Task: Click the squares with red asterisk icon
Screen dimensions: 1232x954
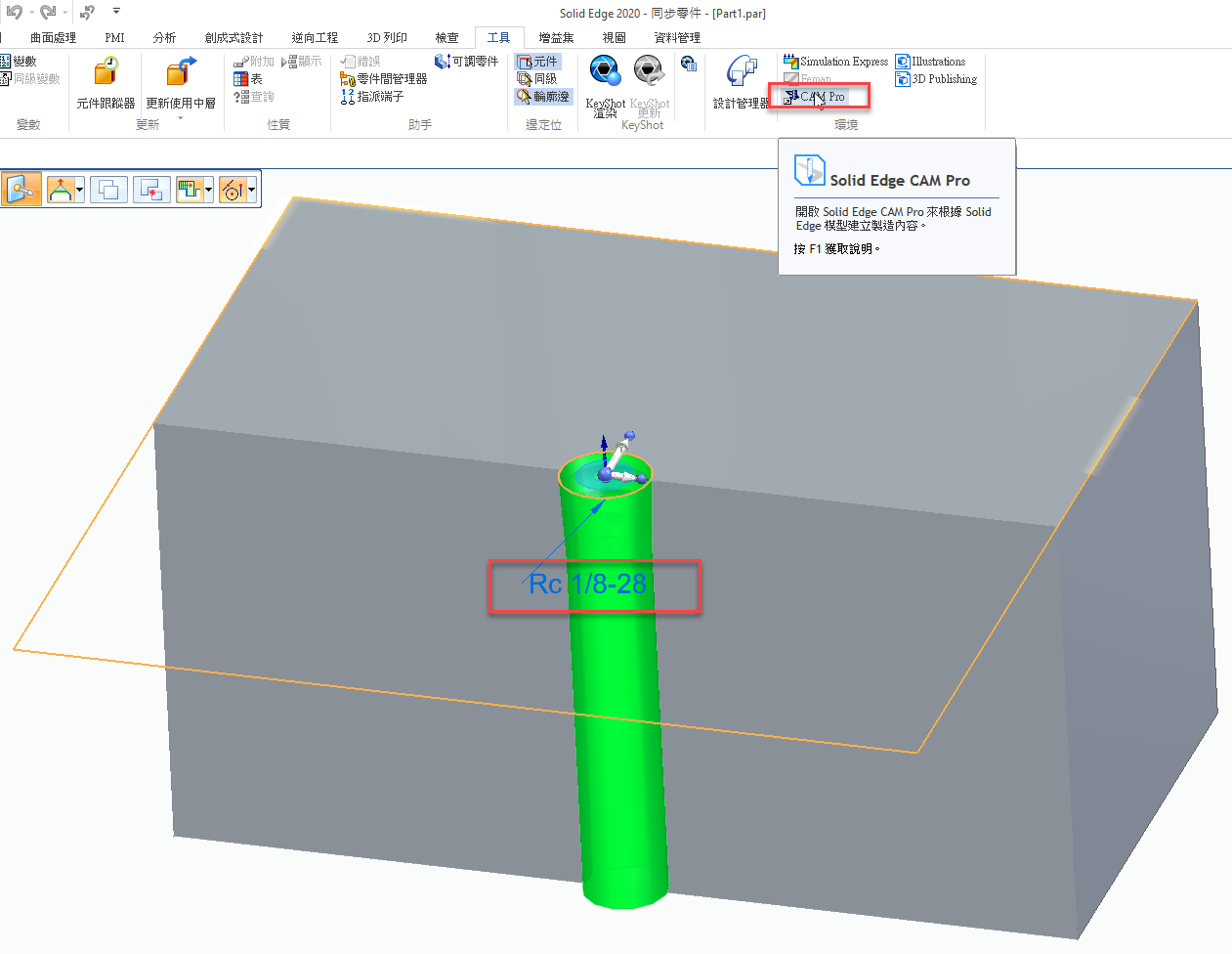Action: 151,189
